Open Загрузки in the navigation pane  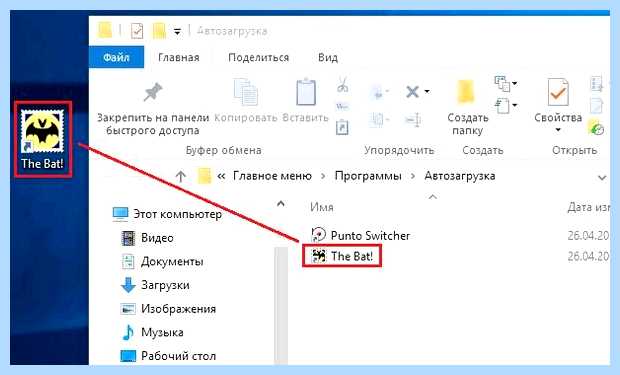[x=155, y=285]
